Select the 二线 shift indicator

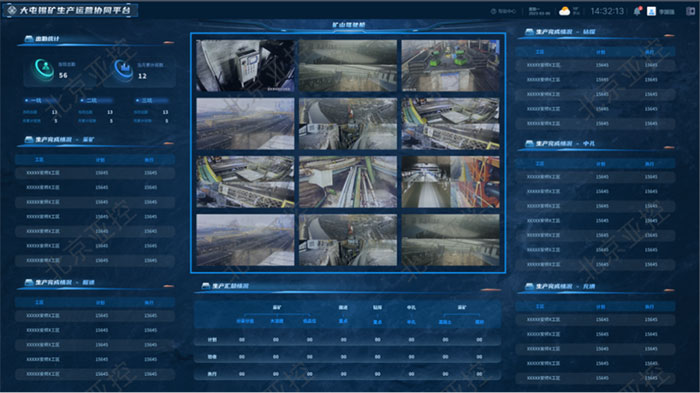pos(89,100)
